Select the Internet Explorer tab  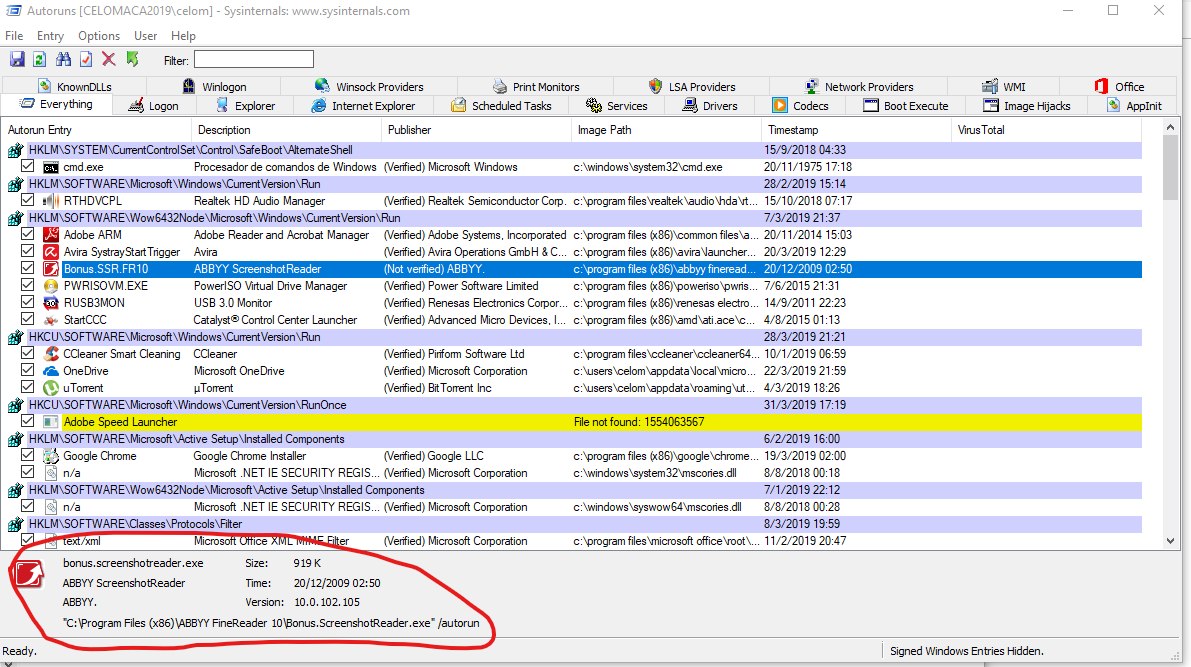[362, 106]
